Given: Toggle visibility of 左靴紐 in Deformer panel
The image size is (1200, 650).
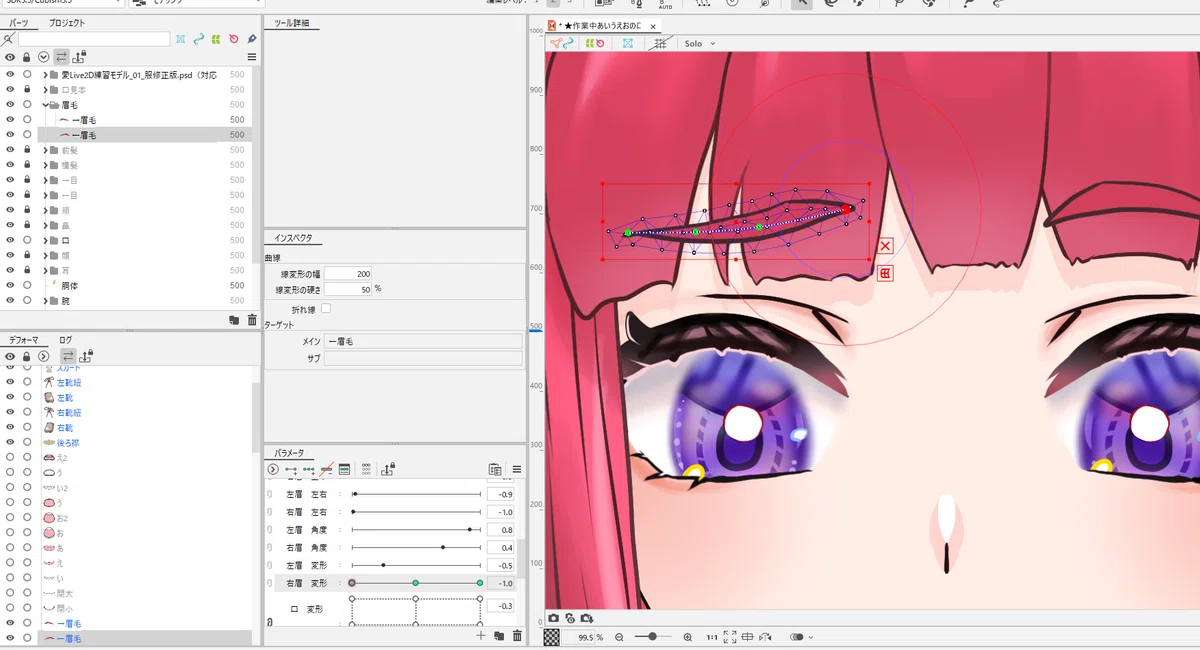Looking at the screenshot, I should click(x=10, y=383).
